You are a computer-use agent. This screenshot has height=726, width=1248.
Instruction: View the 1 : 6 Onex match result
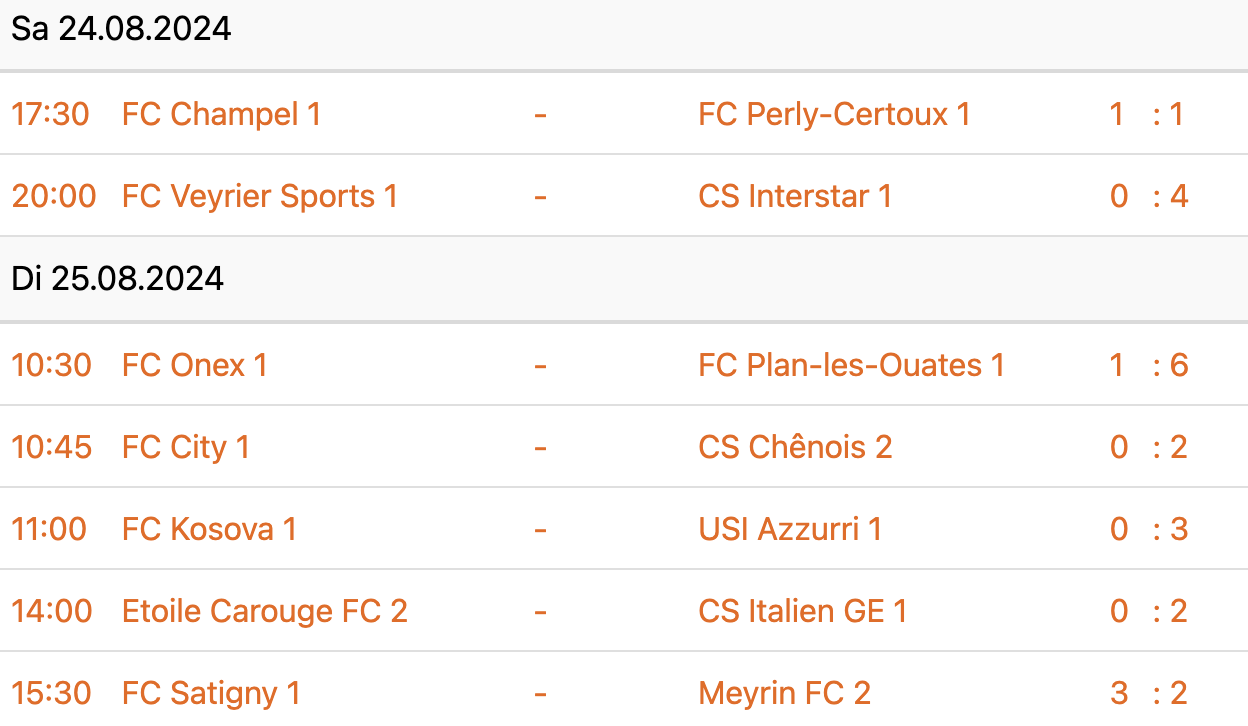tap(1148, 365)
